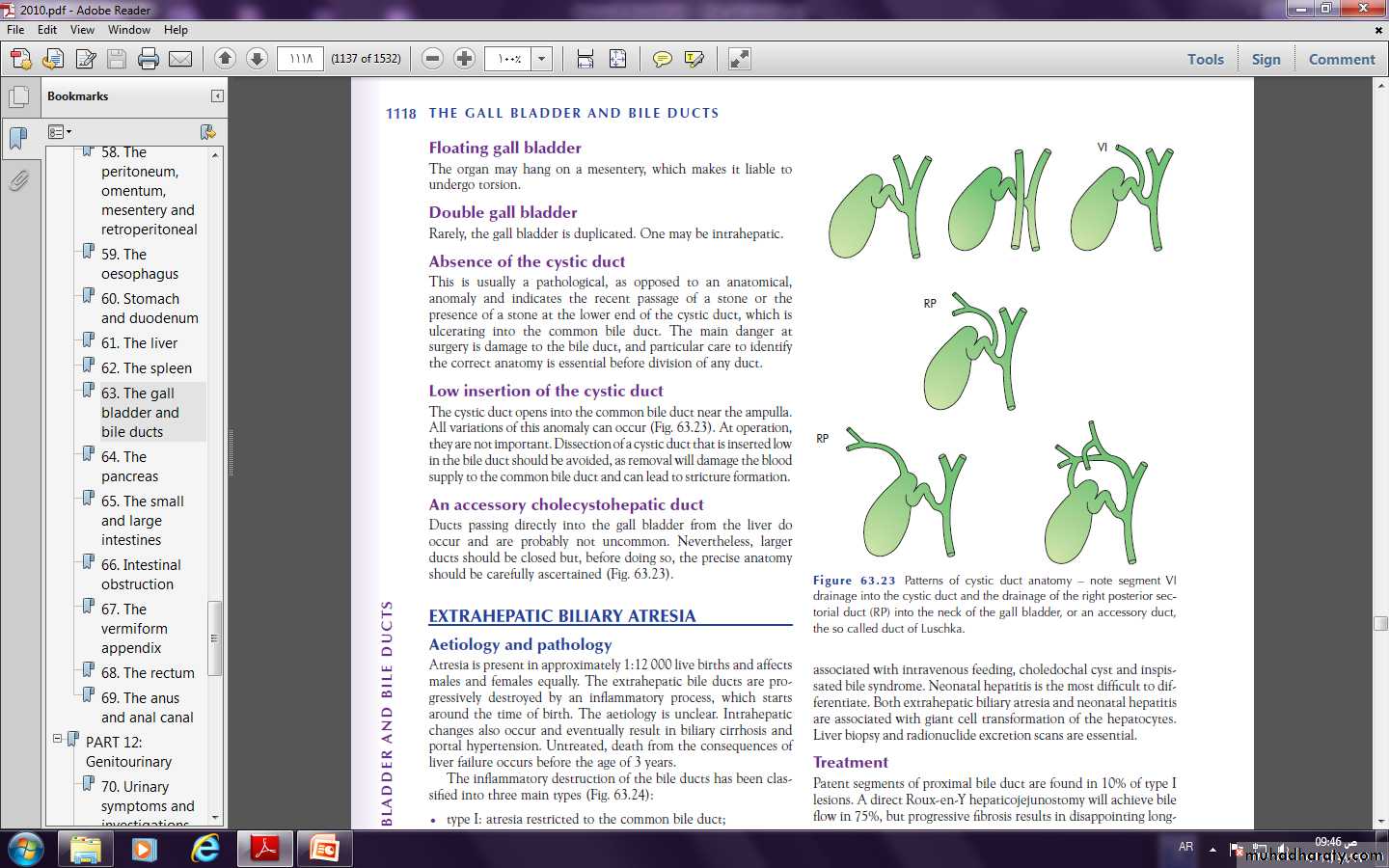Click the page number input field
This screenshot has height=868, width=1389.
(301, 59)
